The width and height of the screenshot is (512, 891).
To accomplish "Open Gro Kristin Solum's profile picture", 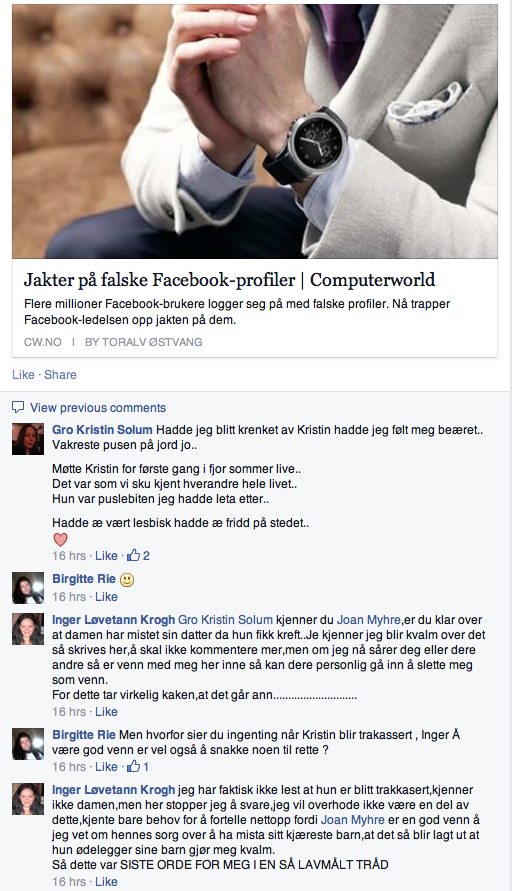I will click(28, 439).
